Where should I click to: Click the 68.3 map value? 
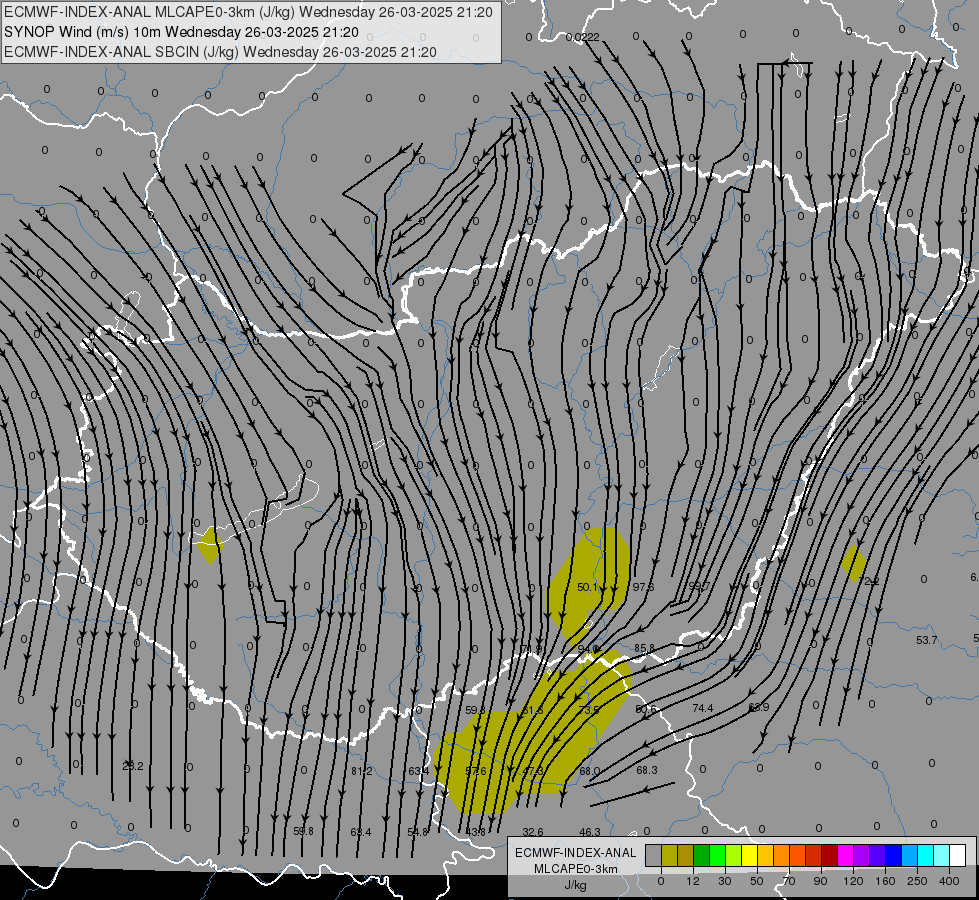point(646,770)
